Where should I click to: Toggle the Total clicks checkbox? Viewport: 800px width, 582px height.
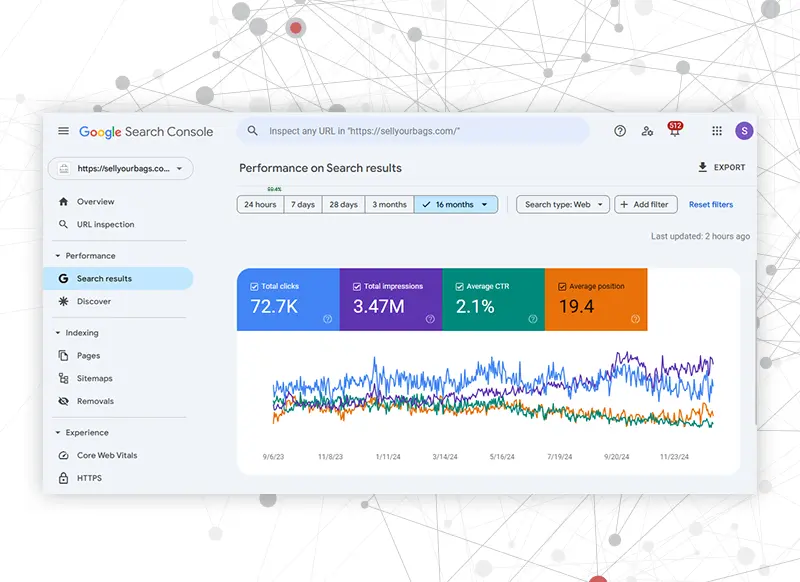click(x=254, y=287)
